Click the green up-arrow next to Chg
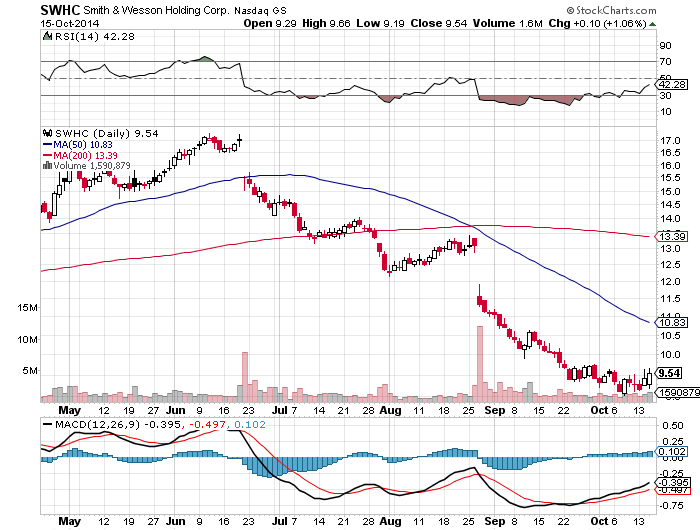The height and width of the screenshot is (530, 700). click(x=653, y=24)
